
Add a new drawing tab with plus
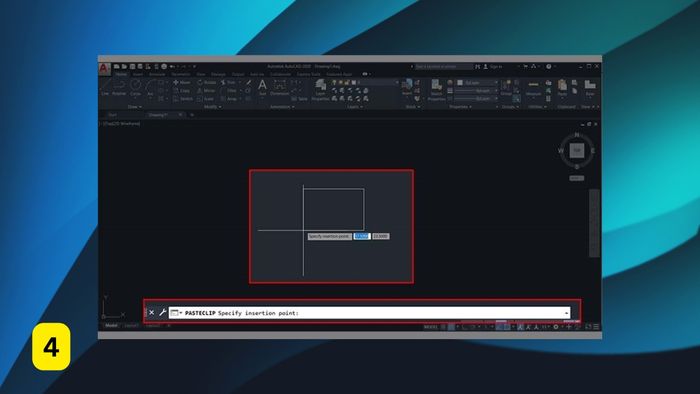(x=192, y=115)
